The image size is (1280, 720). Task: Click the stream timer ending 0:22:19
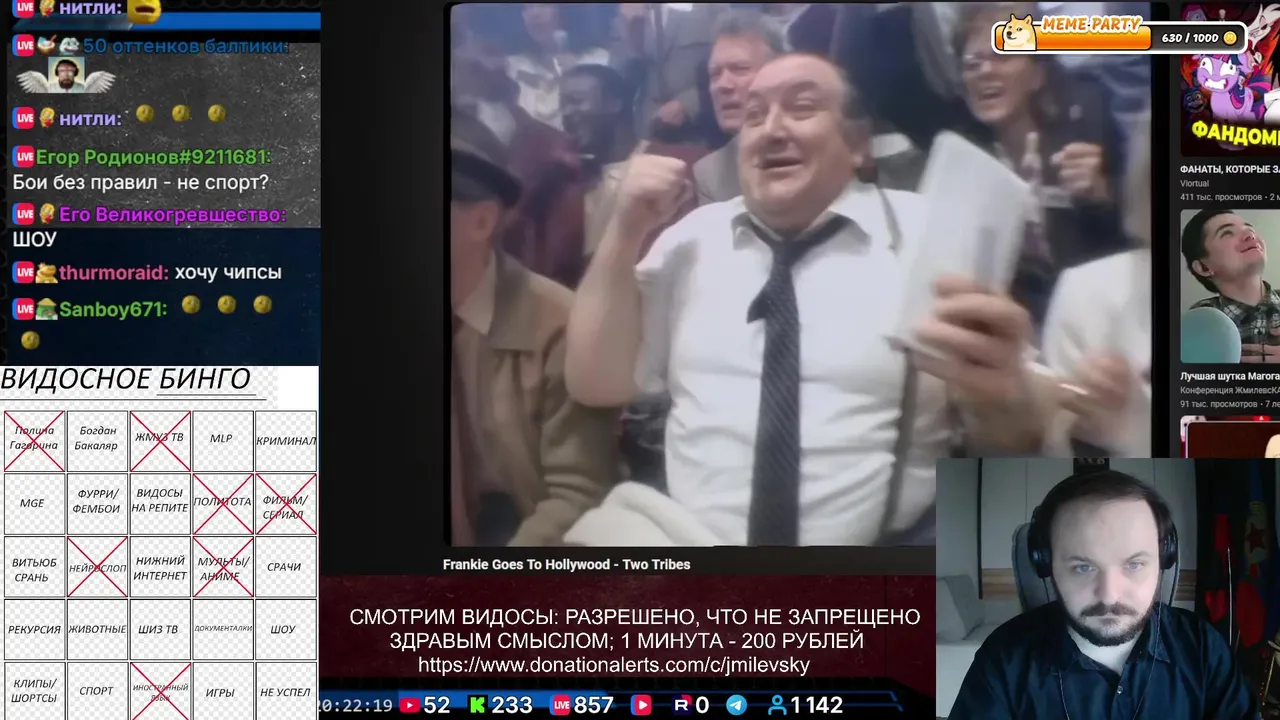pyautogui.click(x=356, y=705)
